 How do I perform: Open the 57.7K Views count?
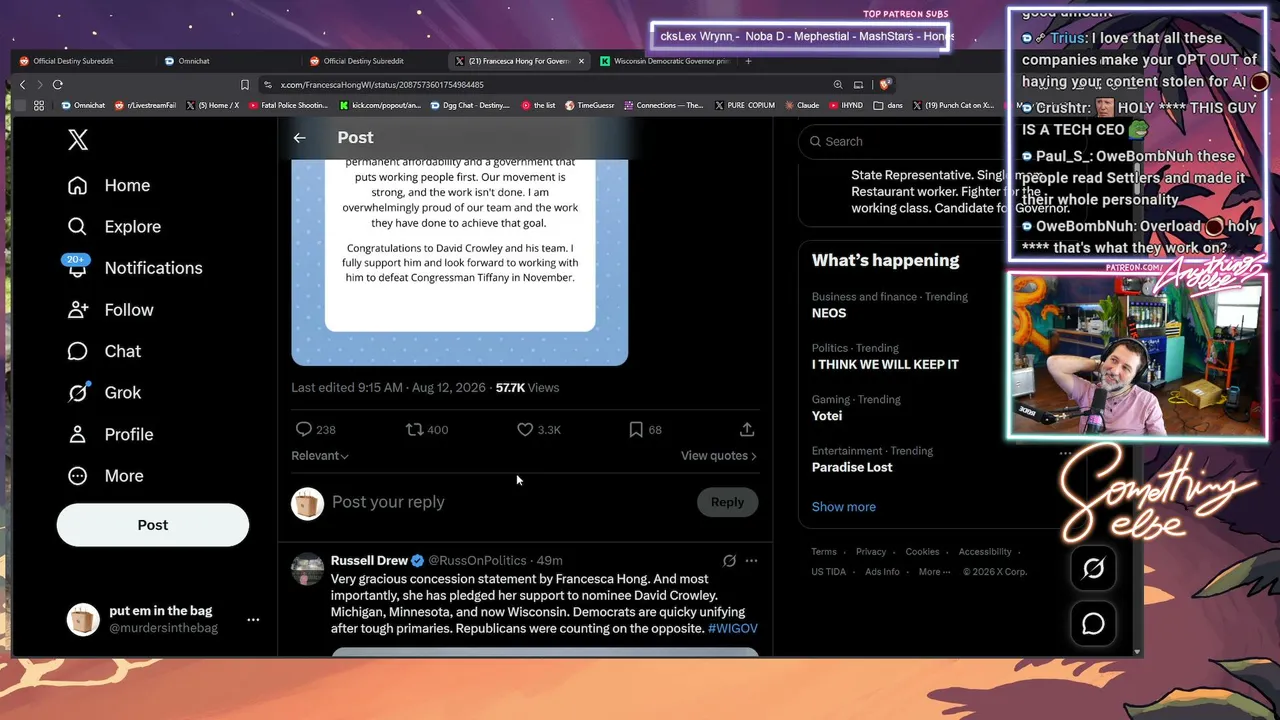[527, 388]
